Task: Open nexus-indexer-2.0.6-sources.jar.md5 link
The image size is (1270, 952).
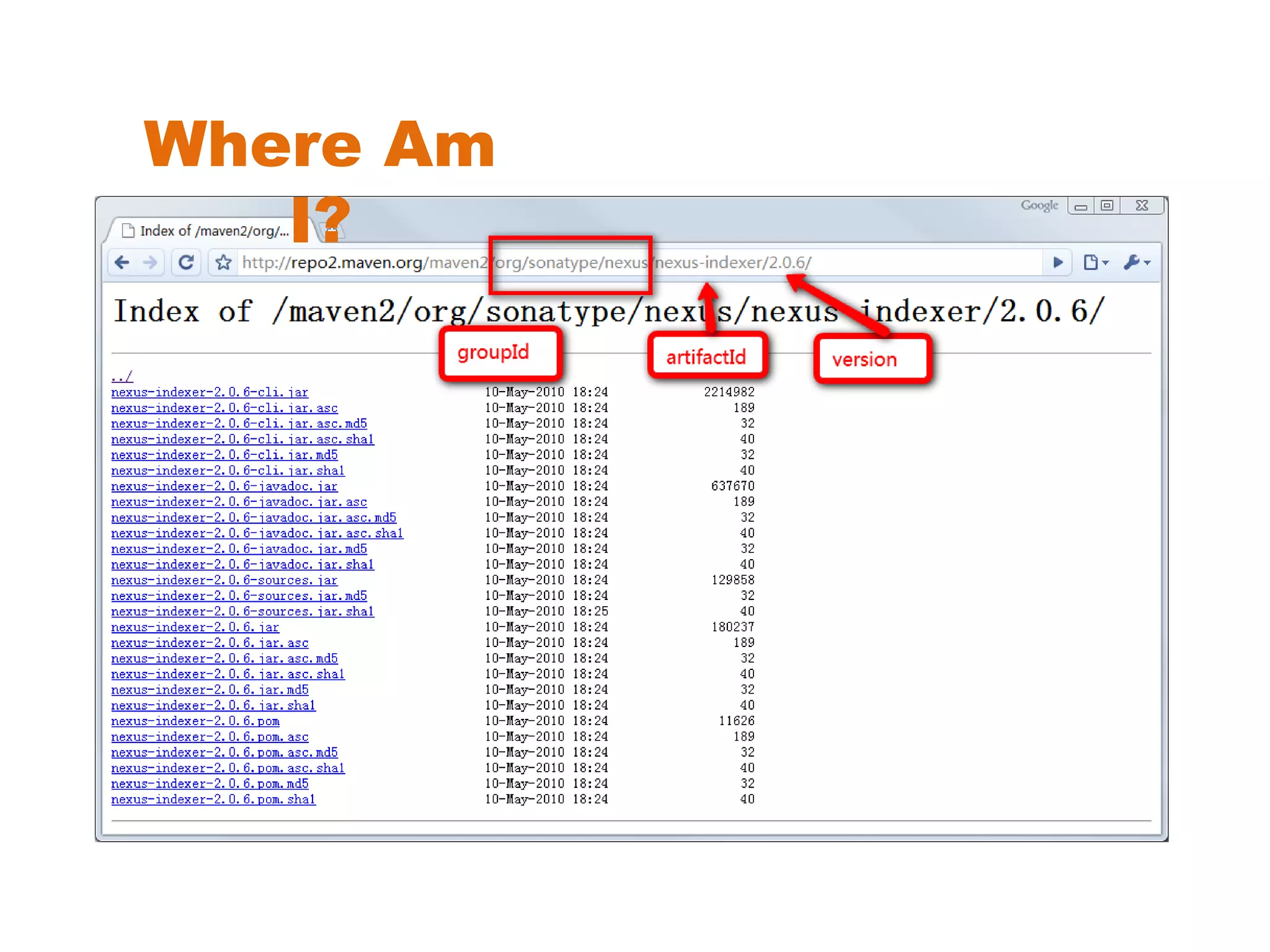Action: pos(239,596)
